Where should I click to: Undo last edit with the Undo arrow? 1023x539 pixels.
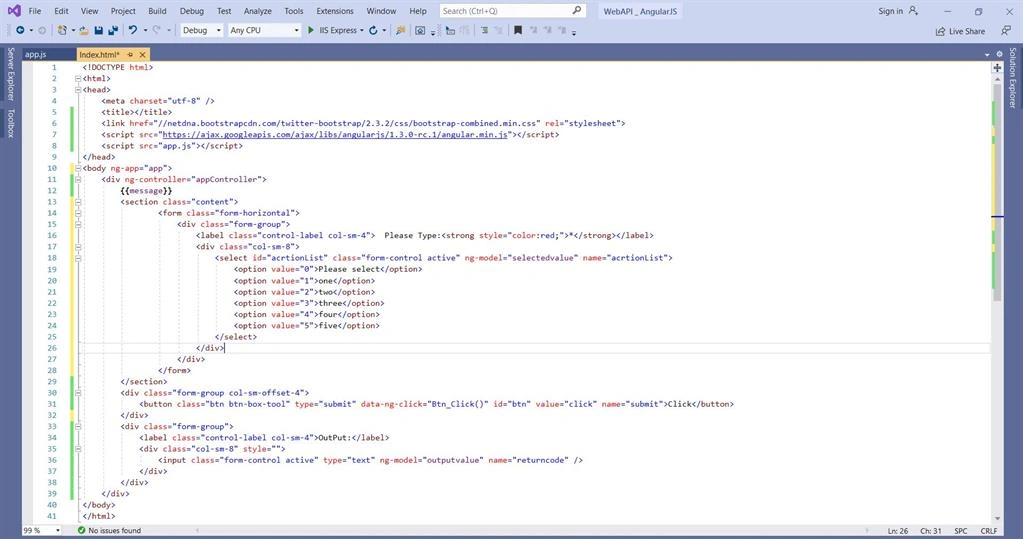click(132, 31)
